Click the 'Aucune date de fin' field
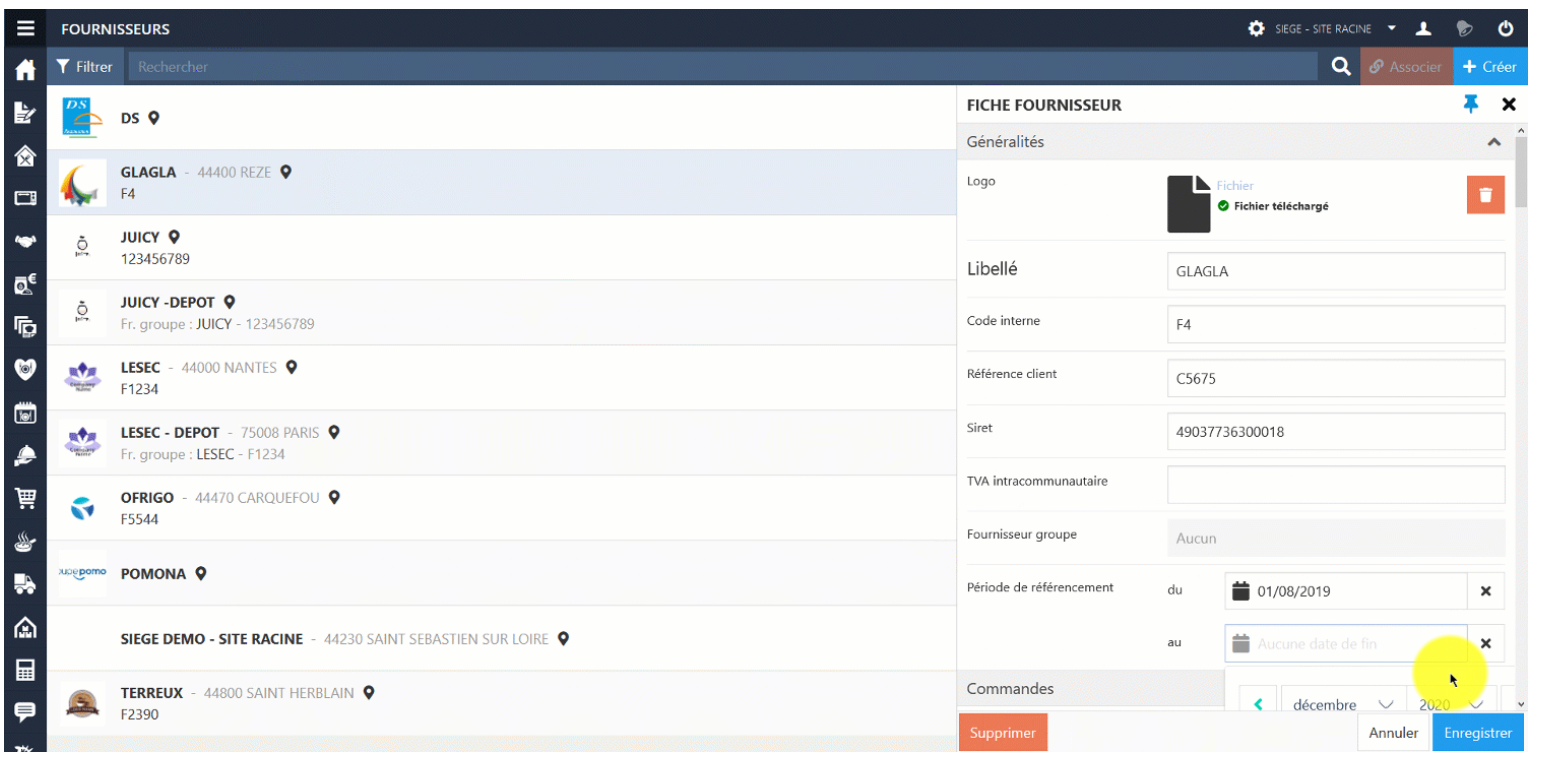The height and width of the screenshot is (766, 1544). click(1346, 644)
